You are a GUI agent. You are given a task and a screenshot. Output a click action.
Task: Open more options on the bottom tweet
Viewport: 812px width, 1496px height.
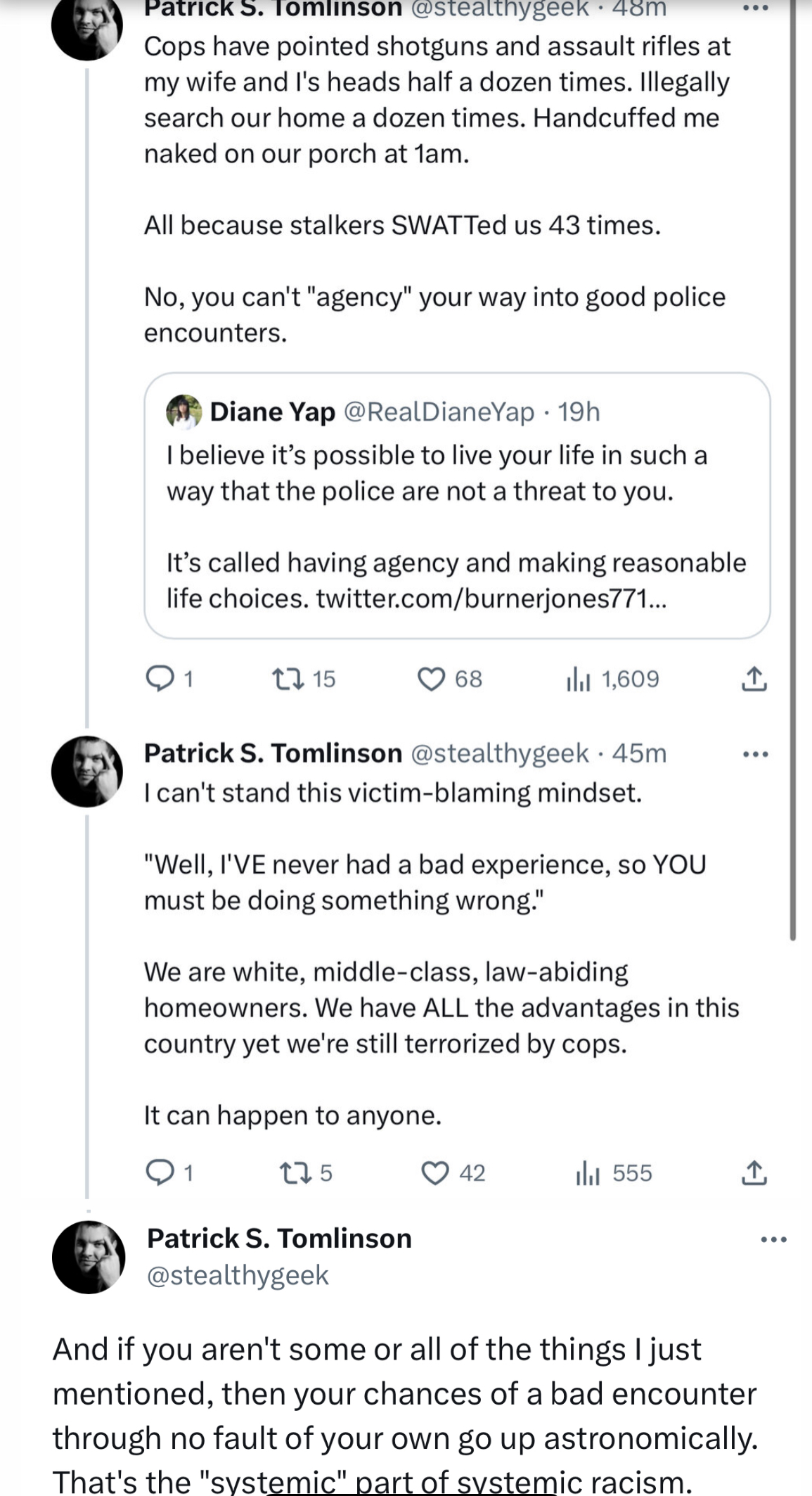coord(774,1240)
